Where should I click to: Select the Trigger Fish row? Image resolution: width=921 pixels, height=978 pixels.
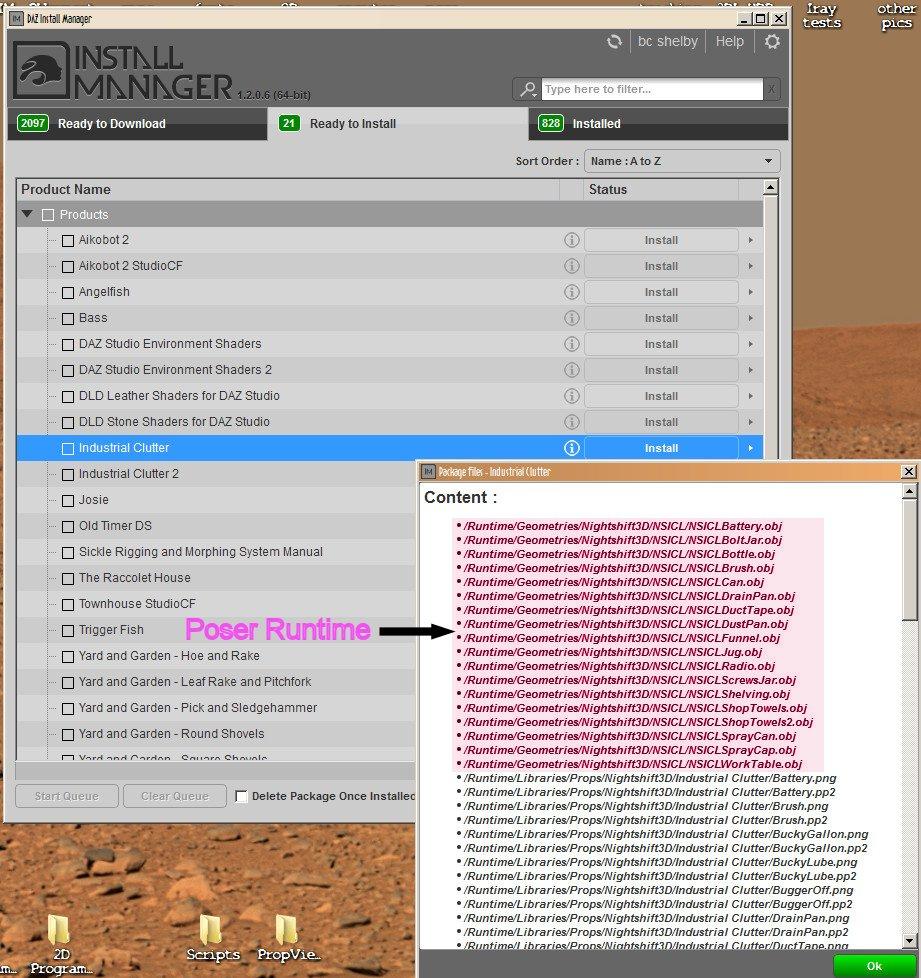click(x=216, y=630)
